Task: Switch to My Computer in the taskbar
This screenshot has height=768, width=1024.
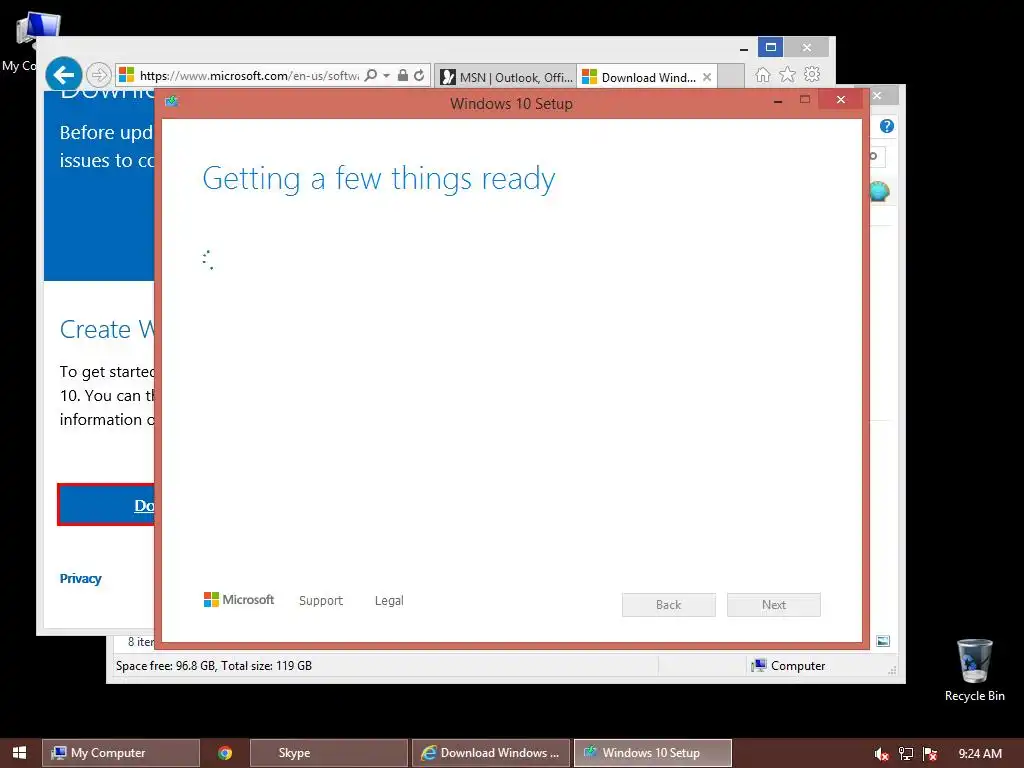Action: (x=121, y=753)
